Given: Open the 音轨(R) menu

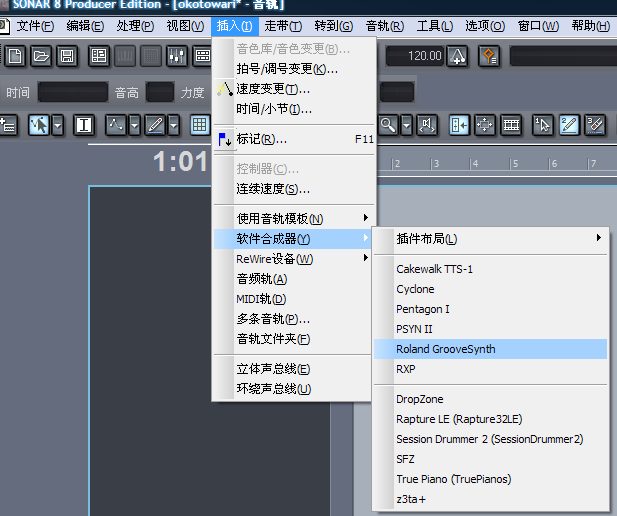Looking at the screenshot, I should (x=384, y=26).
